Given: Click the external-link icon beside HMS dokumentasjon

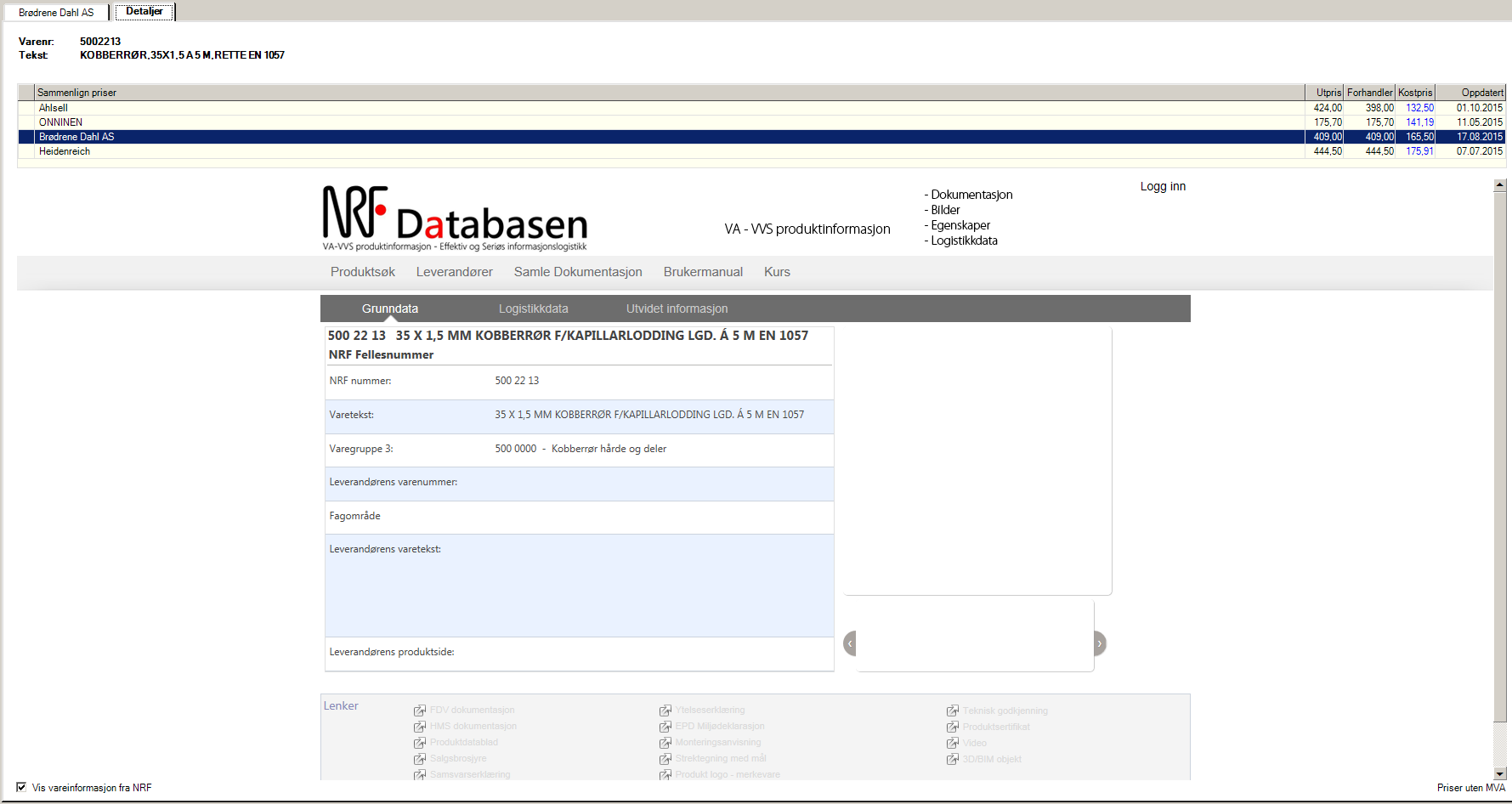Looking at the screenshot, I should (x=420, y=727).
